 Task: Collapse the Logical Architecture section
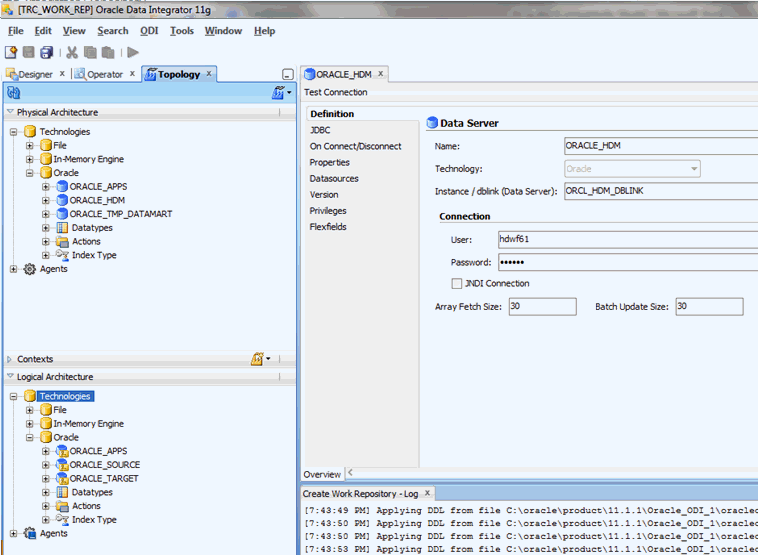[x=10, y=376]
